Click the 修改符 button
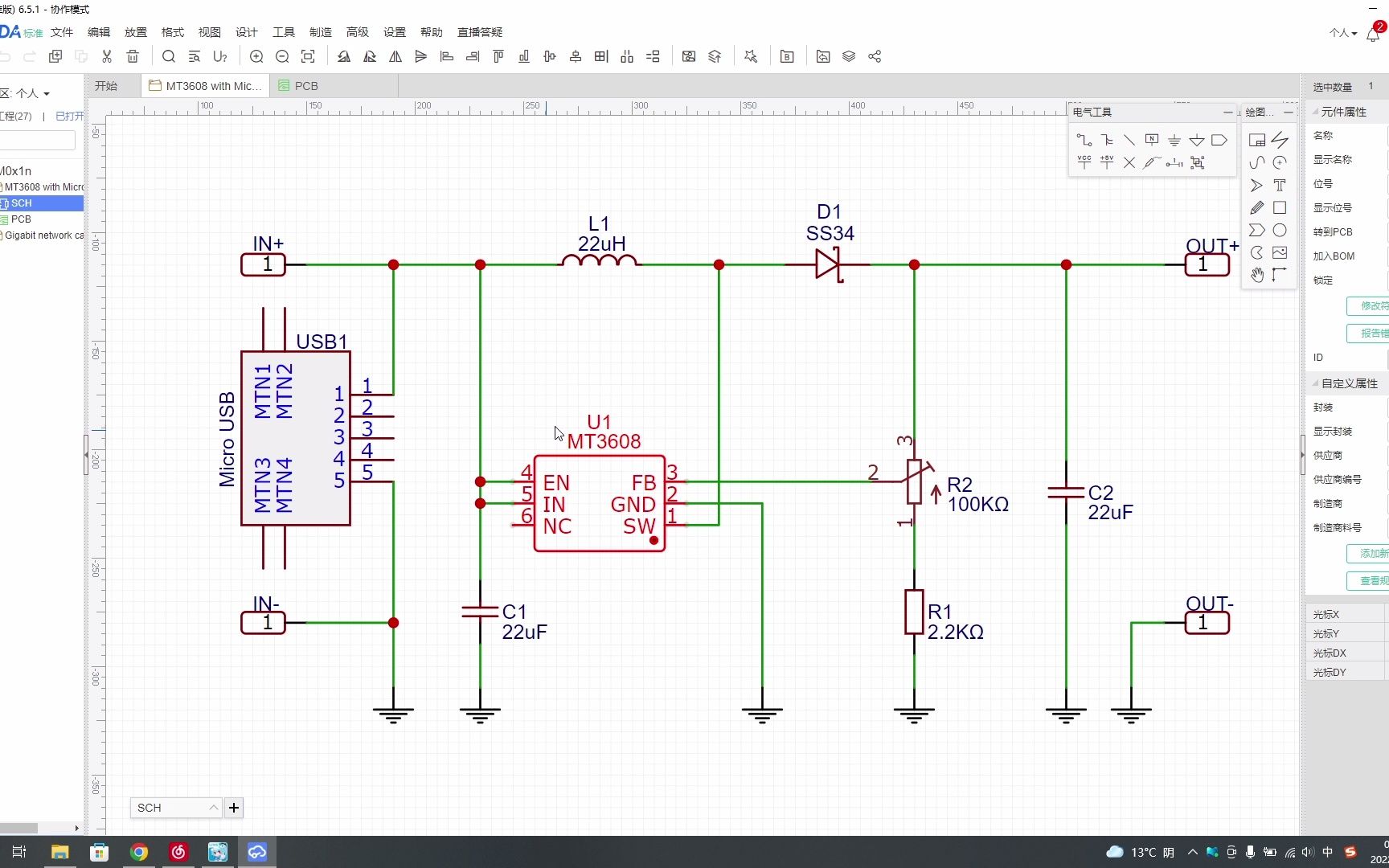1389x868 pixels. tap(1367, 306)
